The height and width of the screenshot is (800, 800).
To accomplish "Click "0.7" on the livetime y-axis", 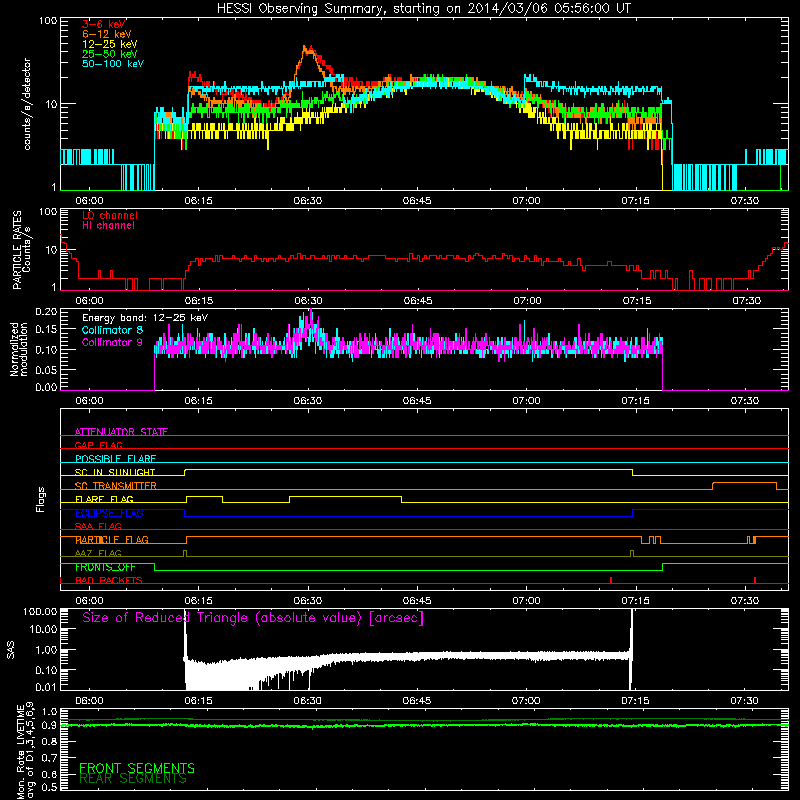I will click(x=49, y=758).
